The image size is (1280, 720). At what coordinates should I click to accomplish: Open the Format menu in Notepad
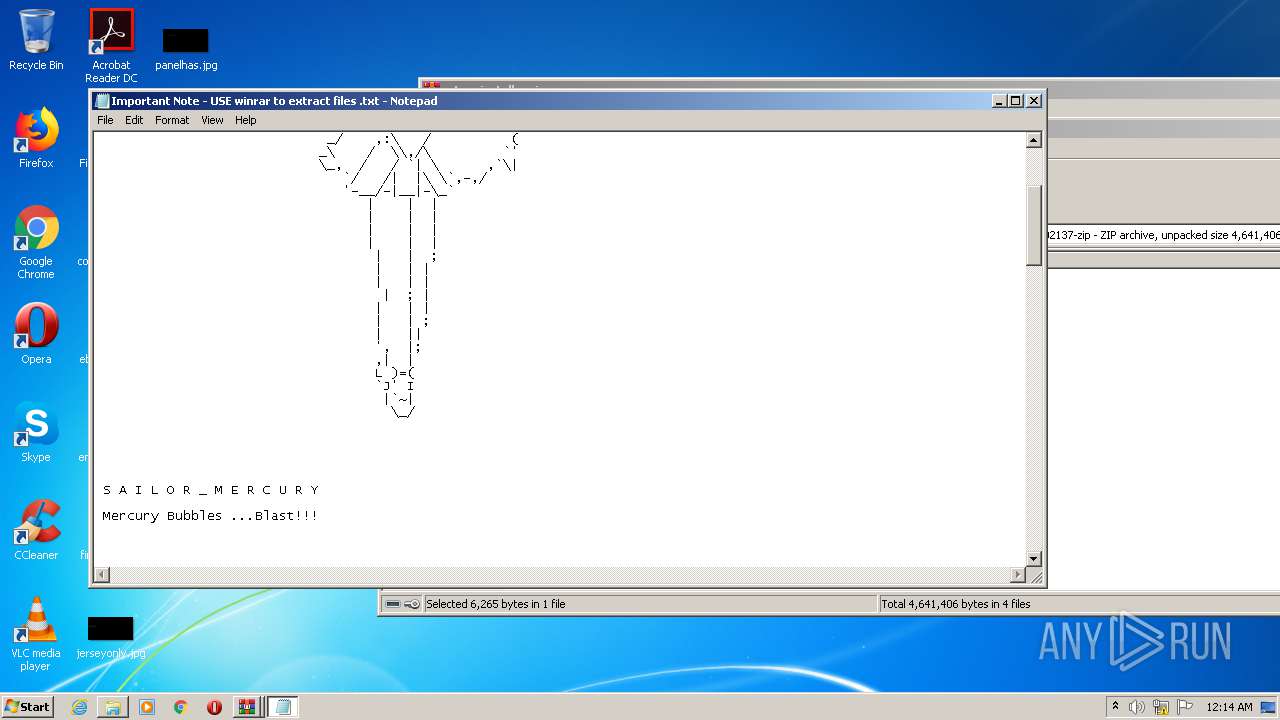172,120
